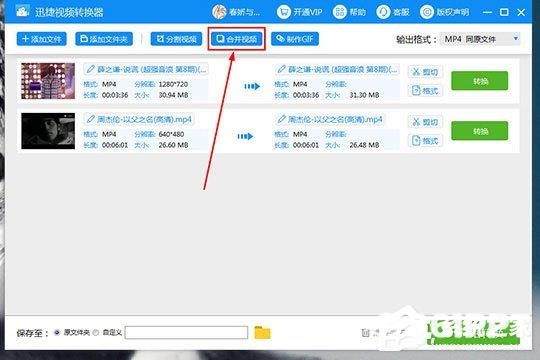Click the 添加文件夹 add folder button

click(104, 39)
